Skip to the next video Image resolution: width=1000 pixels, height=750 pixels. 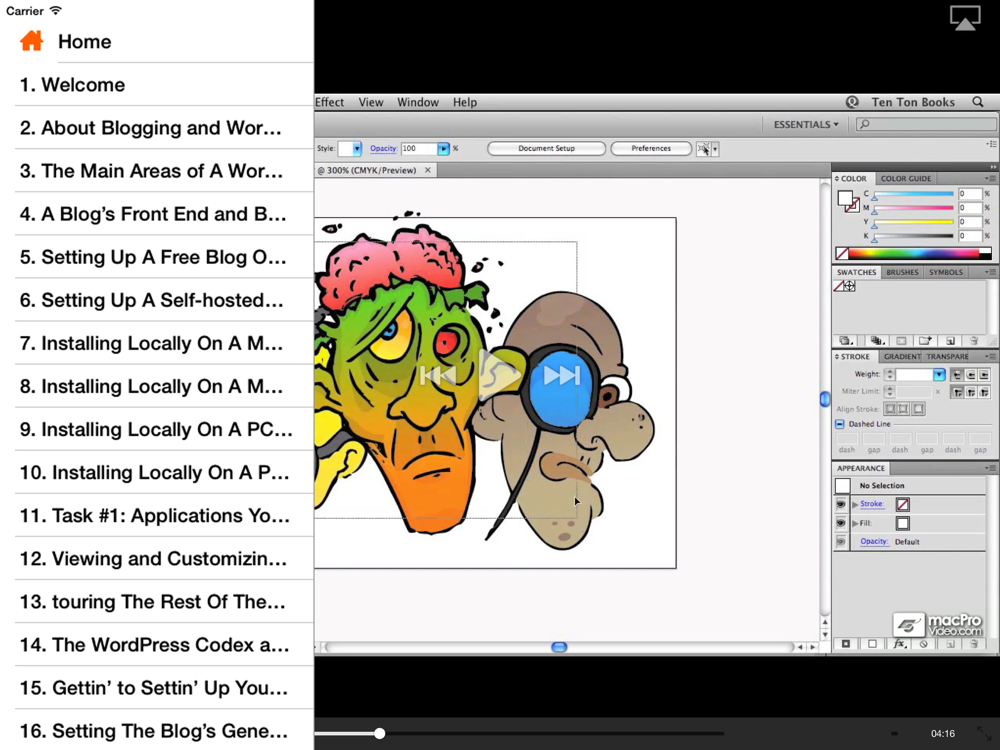tap(562, 375)
